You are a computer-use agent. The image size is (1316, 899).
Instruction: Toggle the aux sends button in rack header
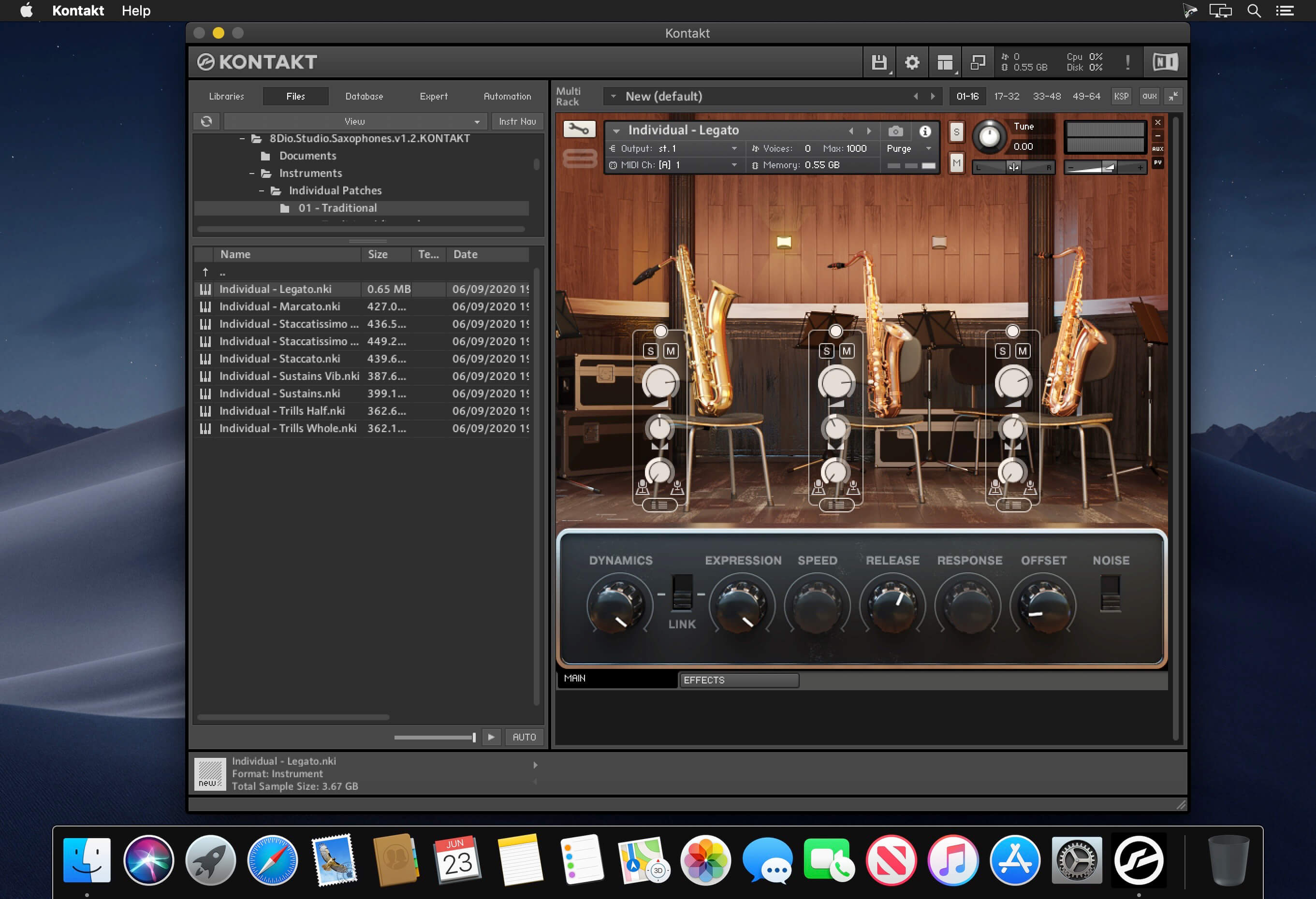[1149, 96]
